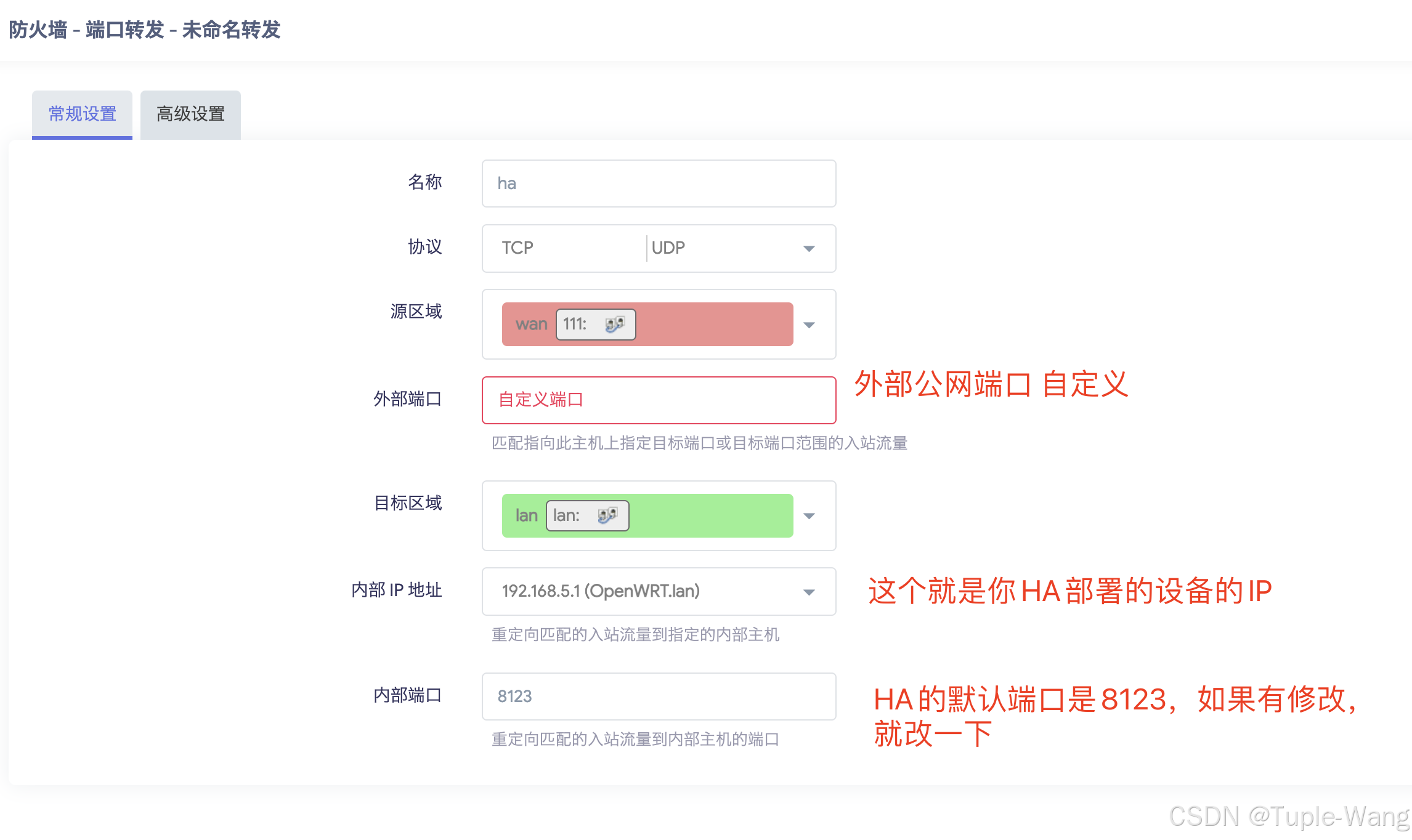Click the TCP protocol entry

pos(517,248)
